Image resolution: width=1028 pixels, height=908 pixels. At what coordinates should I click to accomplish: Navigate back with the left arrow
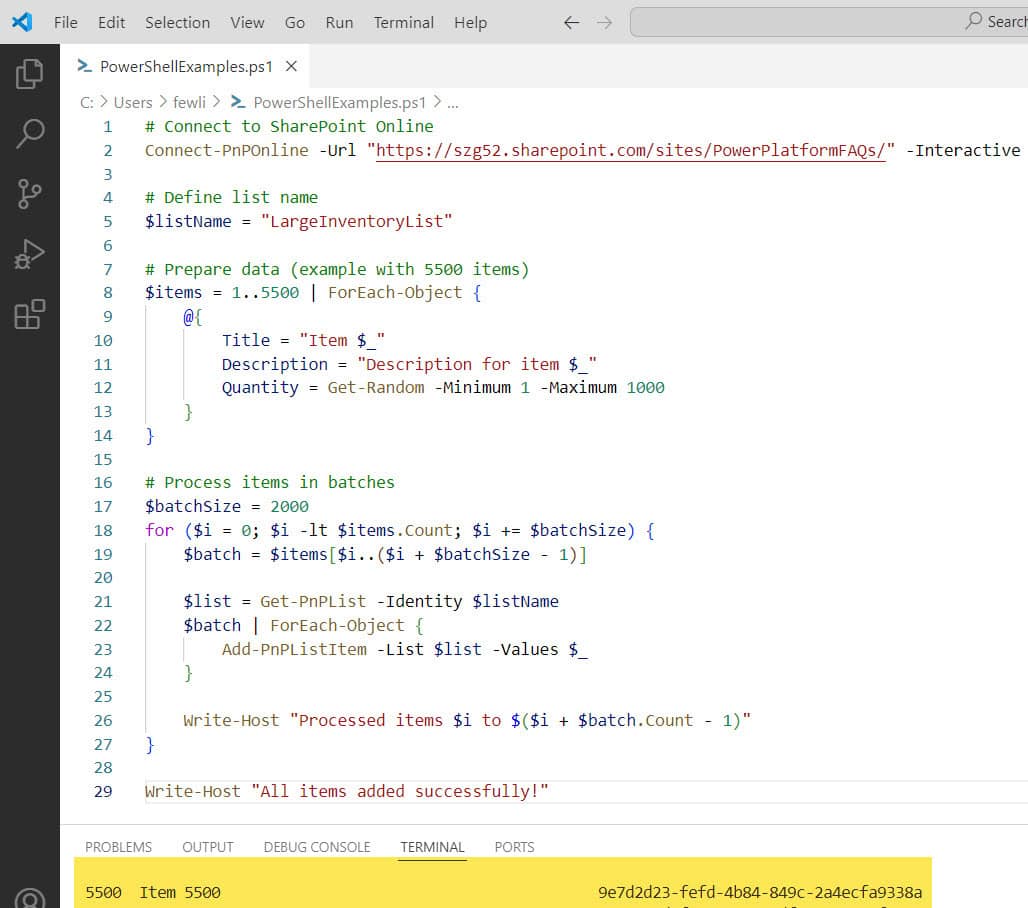[571, 22]
